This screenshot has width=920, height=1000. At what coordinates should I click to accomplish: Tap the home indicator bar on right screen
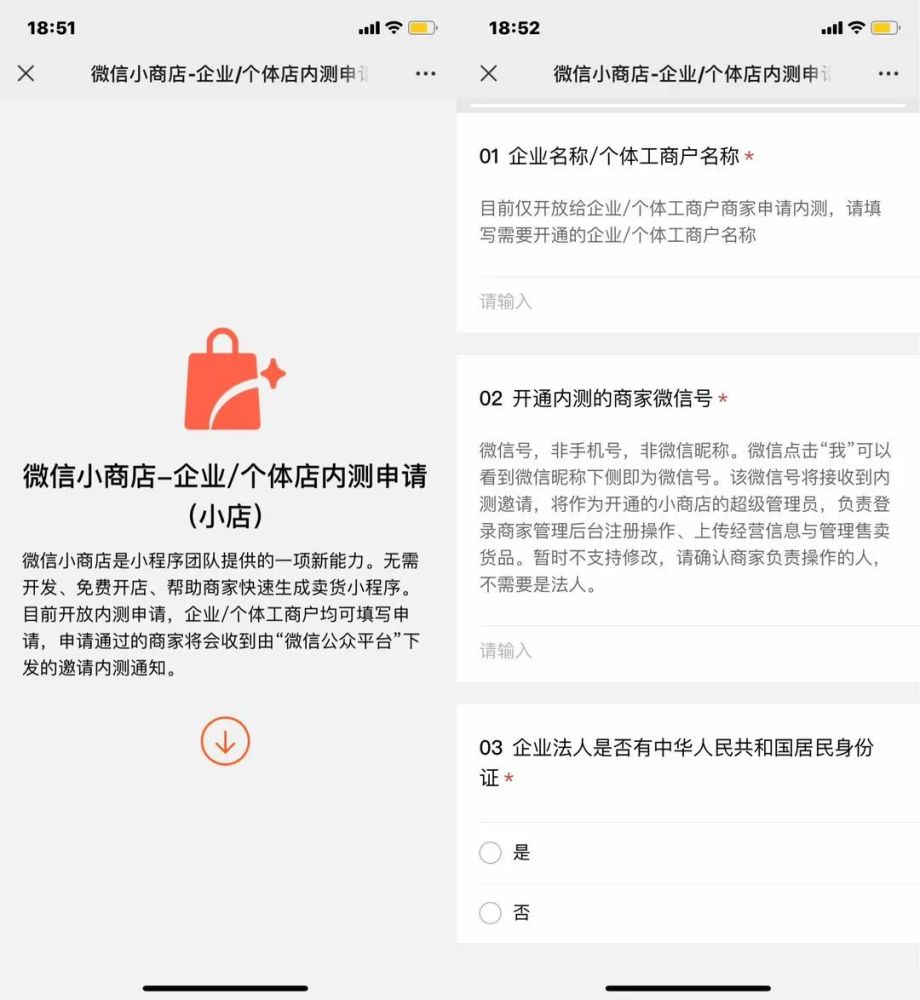coord(688,988)
